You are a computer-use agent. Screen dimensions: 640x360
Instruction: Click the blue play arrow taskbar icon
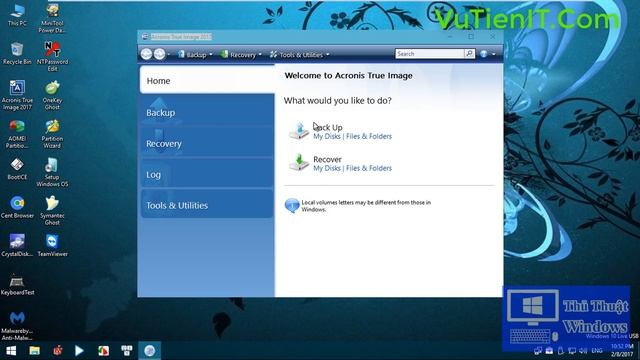pyautogui.click(x=79, y=351)
